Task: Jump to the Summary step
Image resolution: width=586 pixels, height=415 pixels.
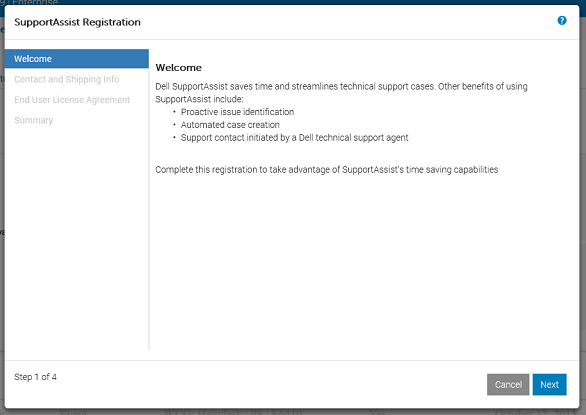Action: pyautogui.click(x=34, y=120)
